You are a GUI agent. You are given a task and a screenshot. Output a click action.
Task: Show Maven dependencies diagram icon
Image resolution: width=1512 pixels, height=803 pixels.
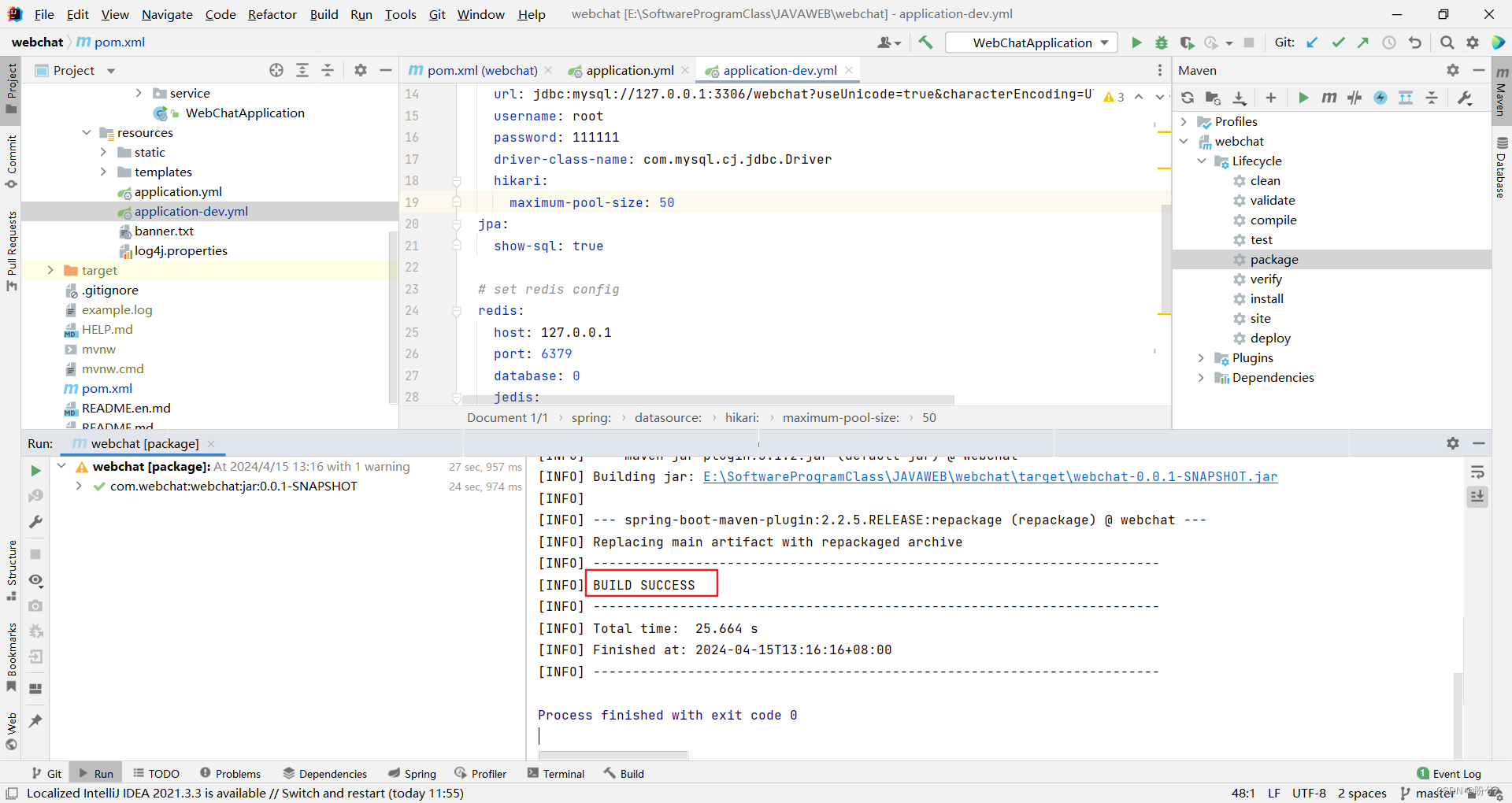[1406, 98]
